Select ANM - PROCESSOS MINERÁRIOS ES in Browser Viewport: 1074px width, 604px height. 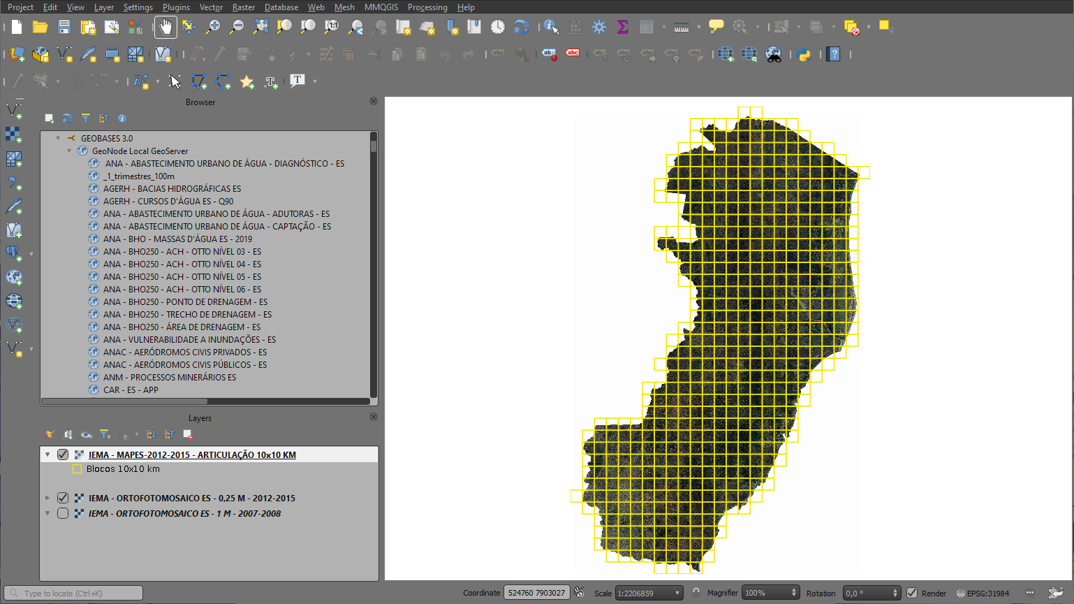pyautogui.click(x=170, y=377)
